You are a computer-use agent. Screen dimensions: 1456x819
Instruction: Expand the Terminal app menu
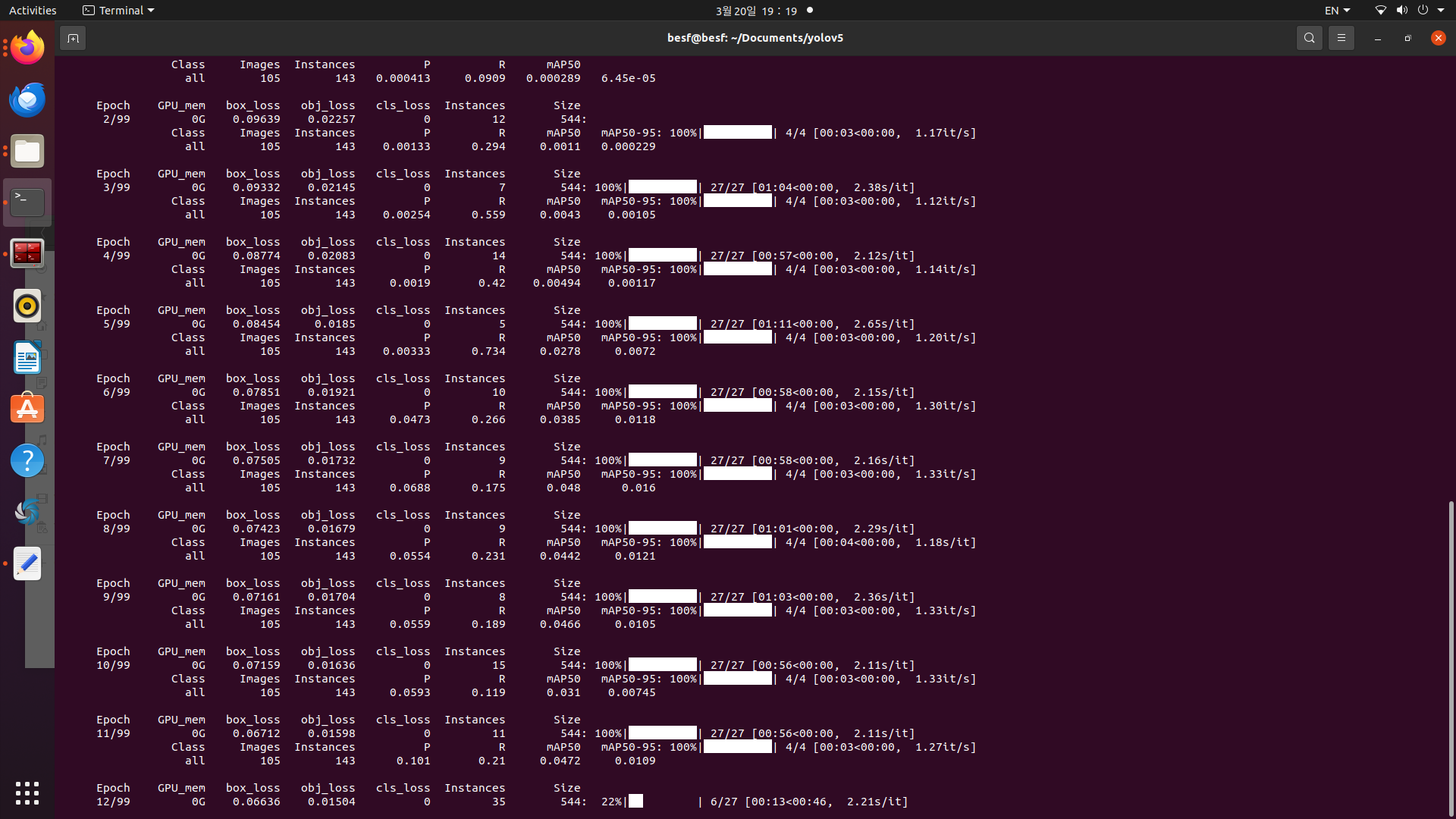[x=118, y=11]
